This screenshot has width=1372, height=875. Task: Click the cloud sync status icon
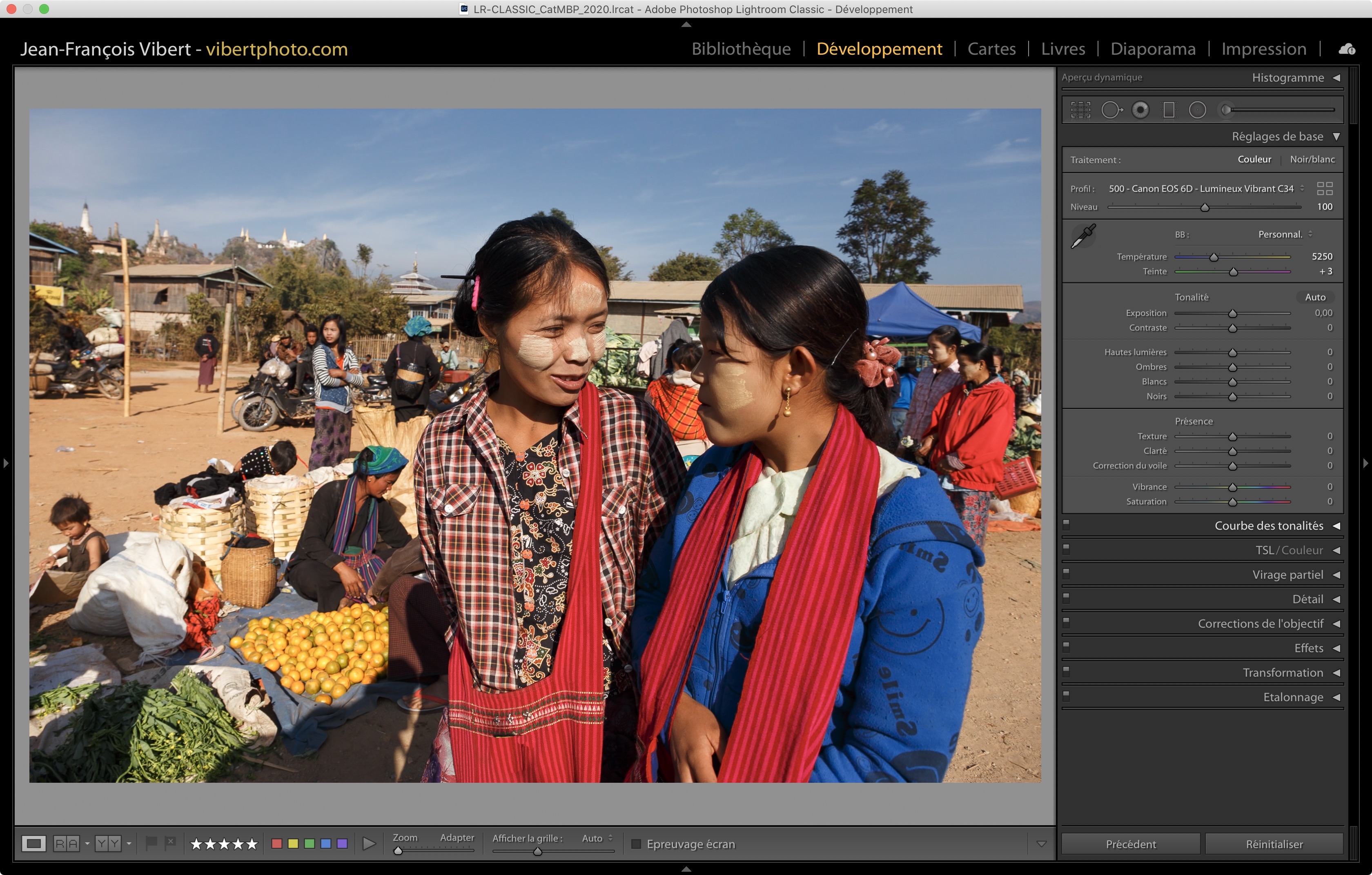click(1347, 49)
